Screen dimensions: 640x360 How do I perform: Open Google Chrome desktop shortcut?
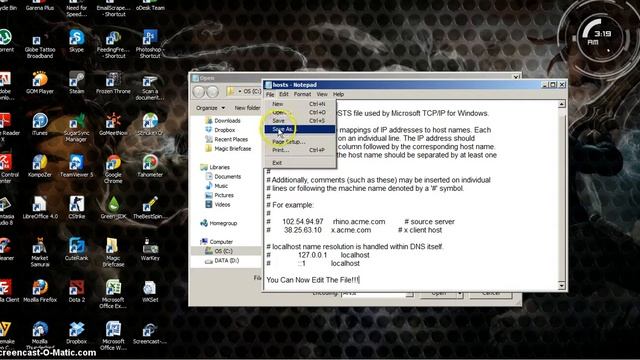[x=113, y=169]
